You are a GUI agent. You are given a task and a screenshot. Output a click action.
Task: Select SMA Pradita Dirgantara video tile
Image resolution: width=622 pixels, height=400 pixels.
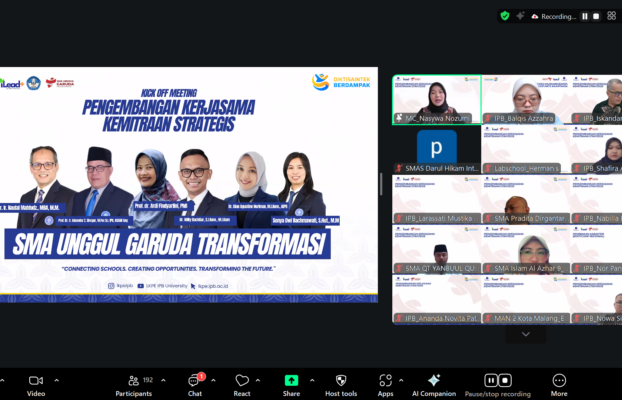click(x=526, y=200)
